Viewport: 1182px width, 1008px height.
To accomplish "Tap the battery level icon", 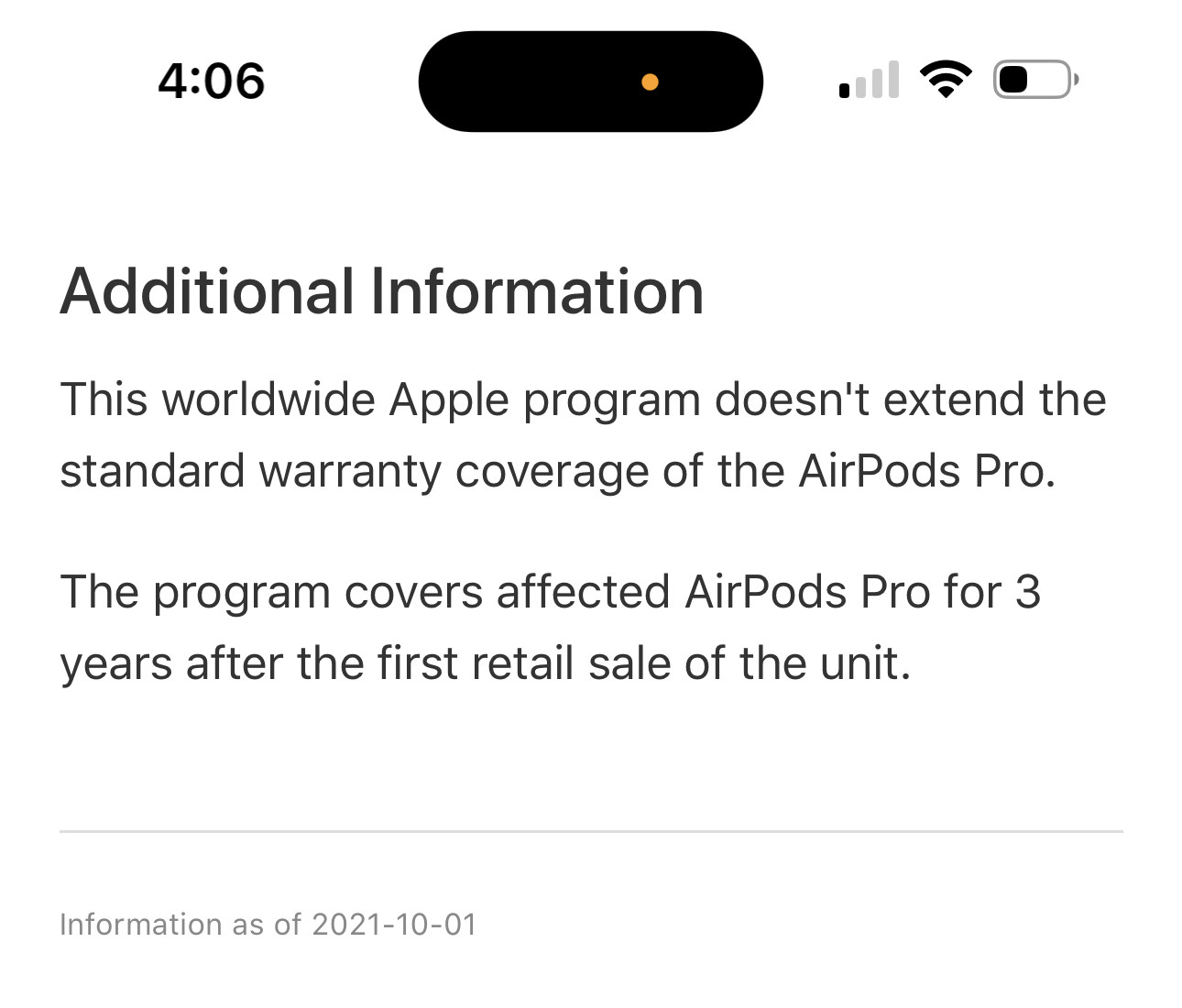I will pos(1034,80).
